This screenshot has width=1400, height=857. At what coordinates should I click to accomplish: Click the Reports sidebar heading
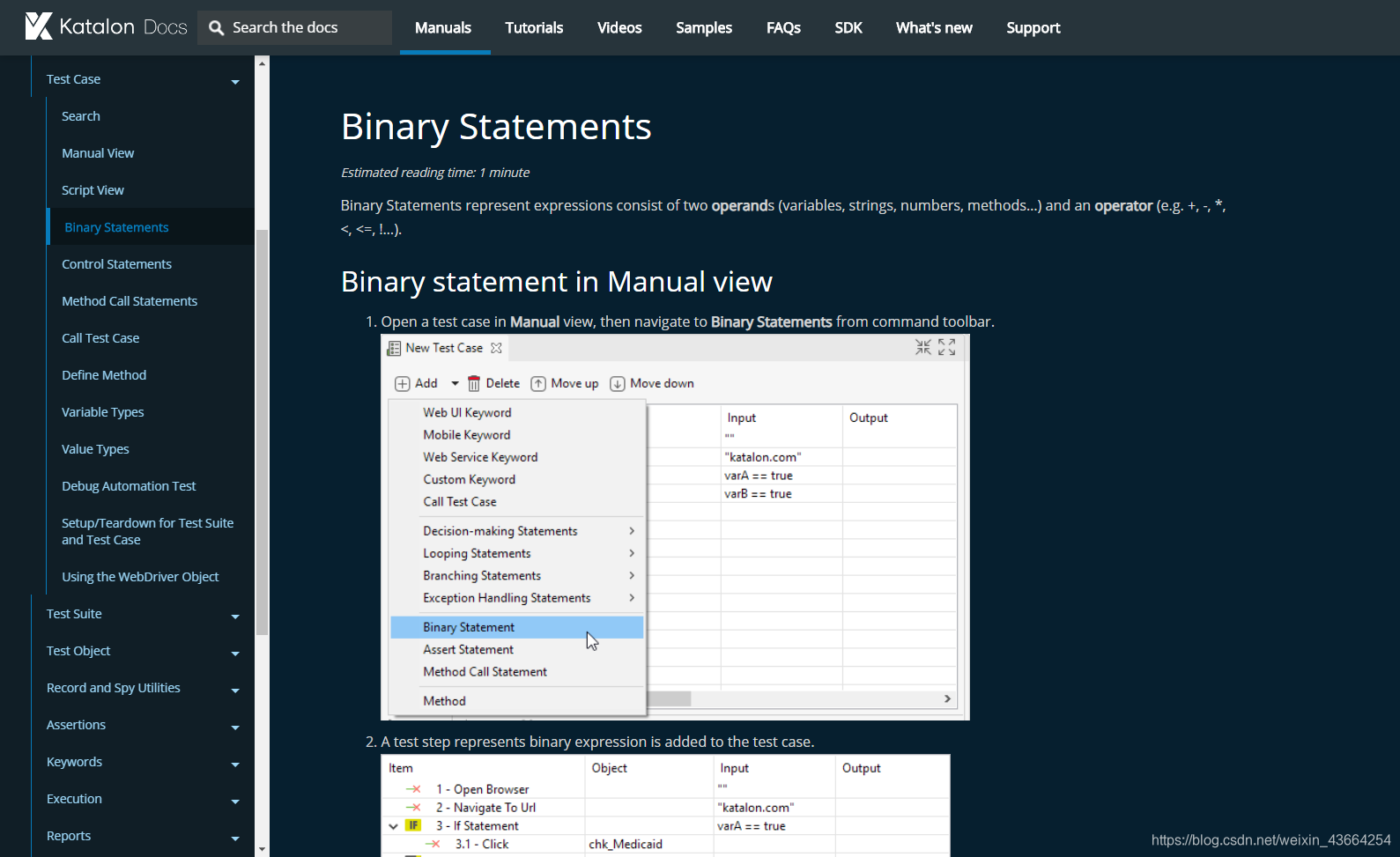pos(69,836)
